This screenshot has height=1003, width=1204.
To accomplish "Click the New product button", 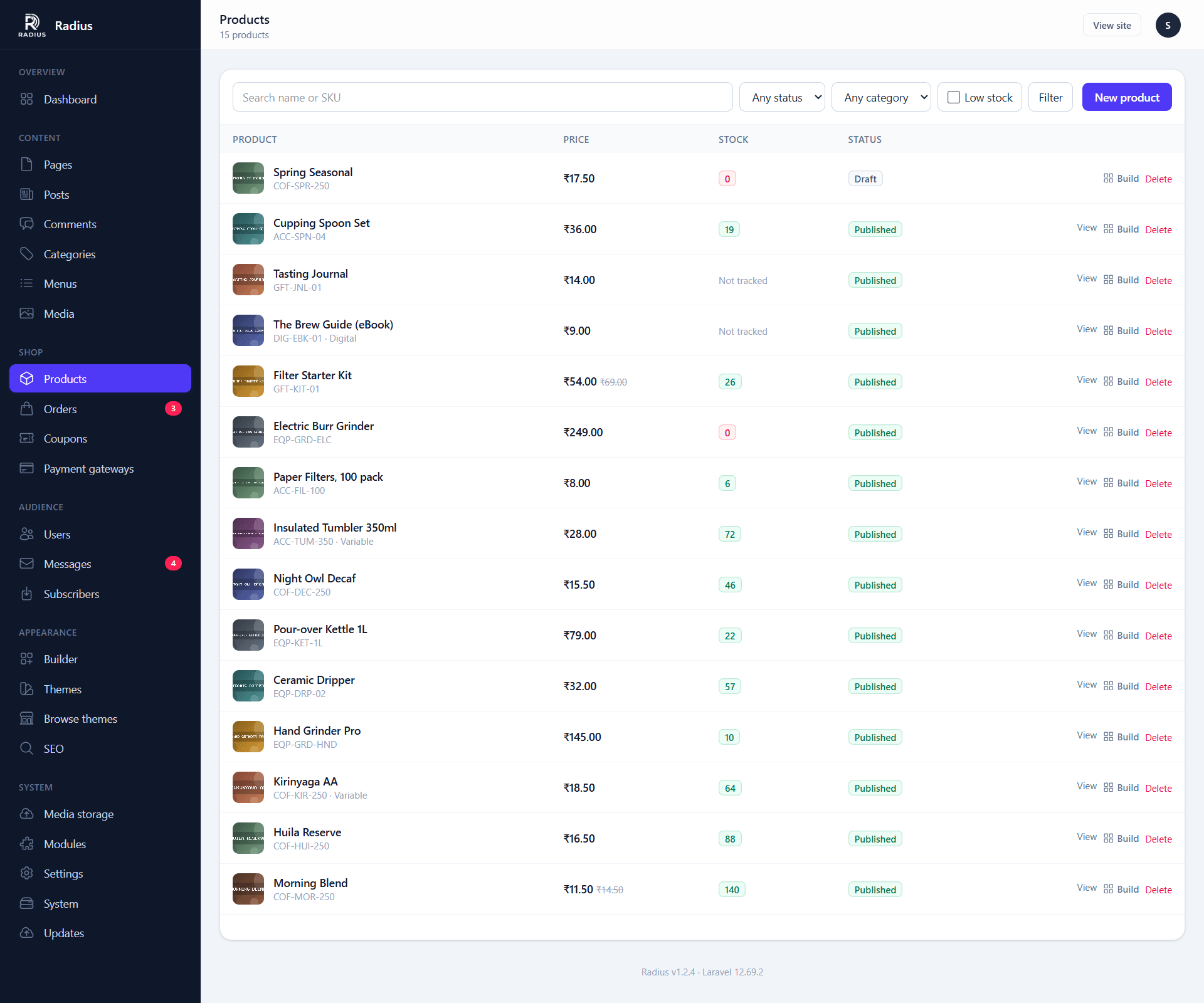I will click(1127, 97).
